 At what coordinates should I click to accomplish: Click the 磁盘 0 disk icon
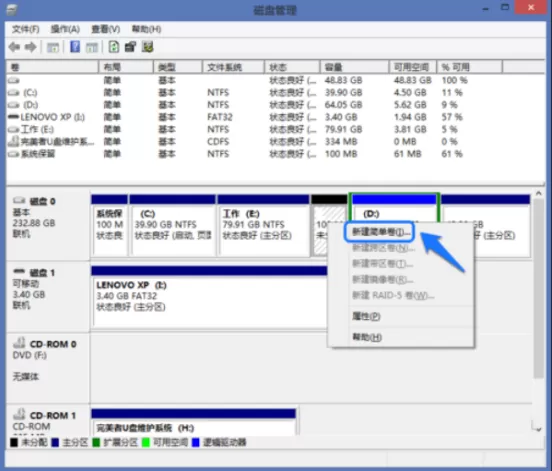[x=19, y=201]
